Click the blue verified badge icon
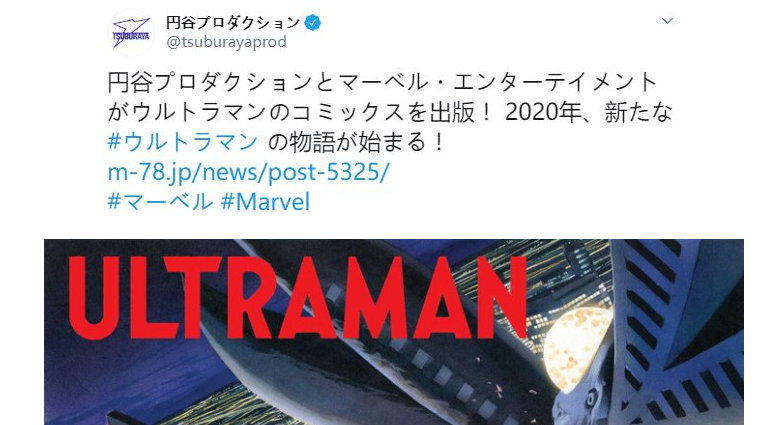Image resolution: width=778 pixels, height=425 pixels. [x=312, y=22]
